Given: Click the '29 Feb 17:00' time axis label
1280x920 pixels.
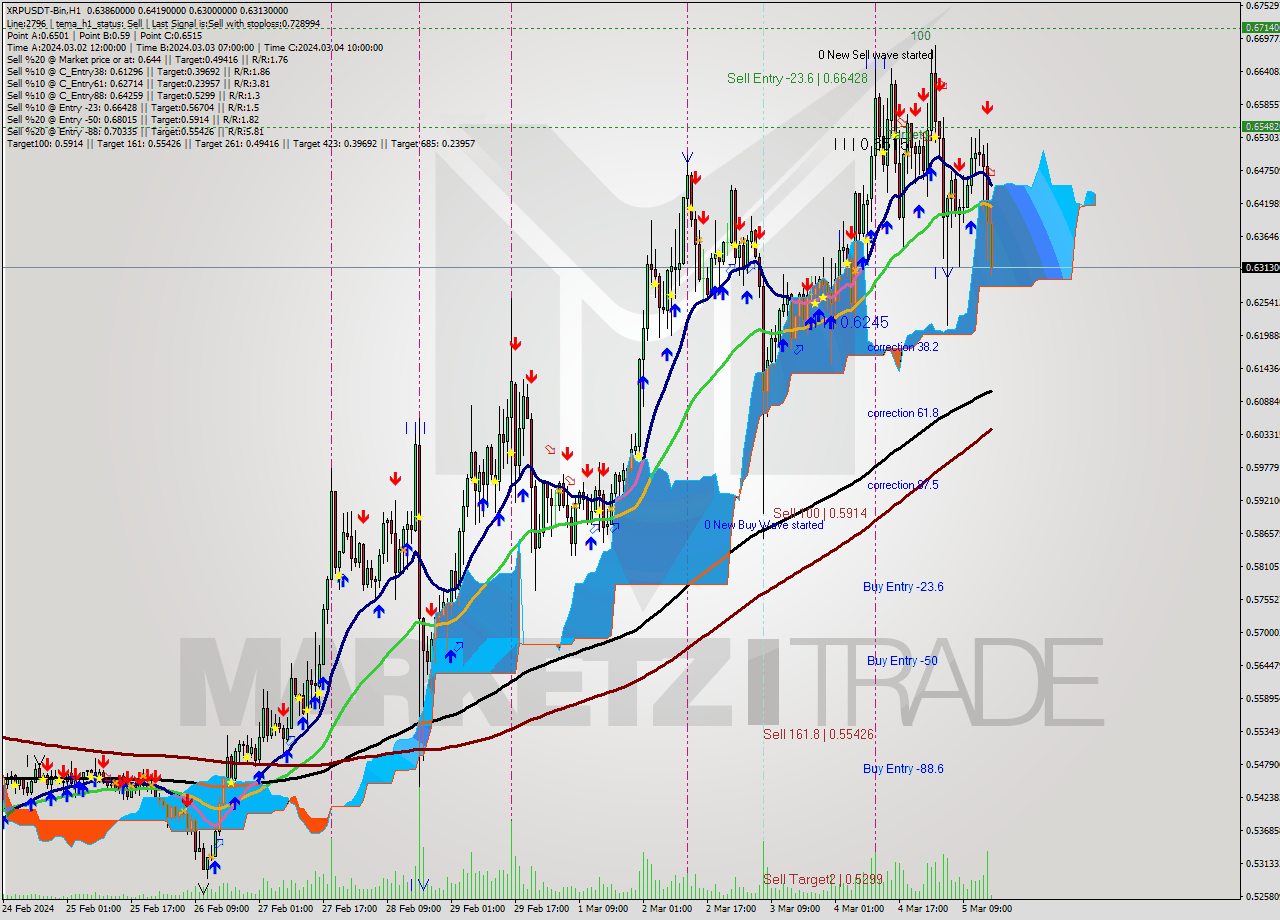Looking at the screenshot, I should tap(541, 909).
